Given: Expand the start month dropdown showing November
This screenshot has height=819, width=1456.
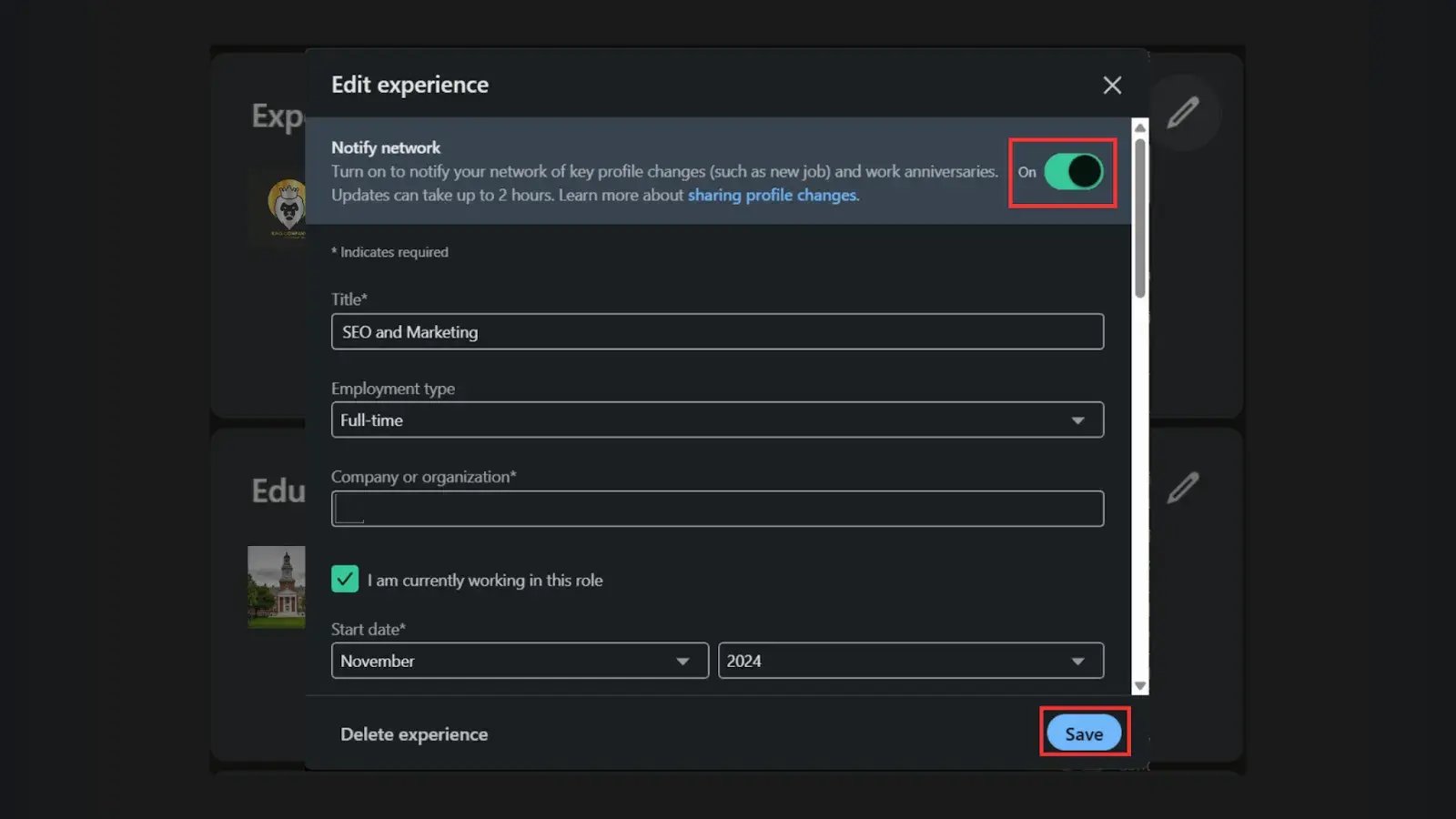Looking at the screenshot, I should point(519,661).
